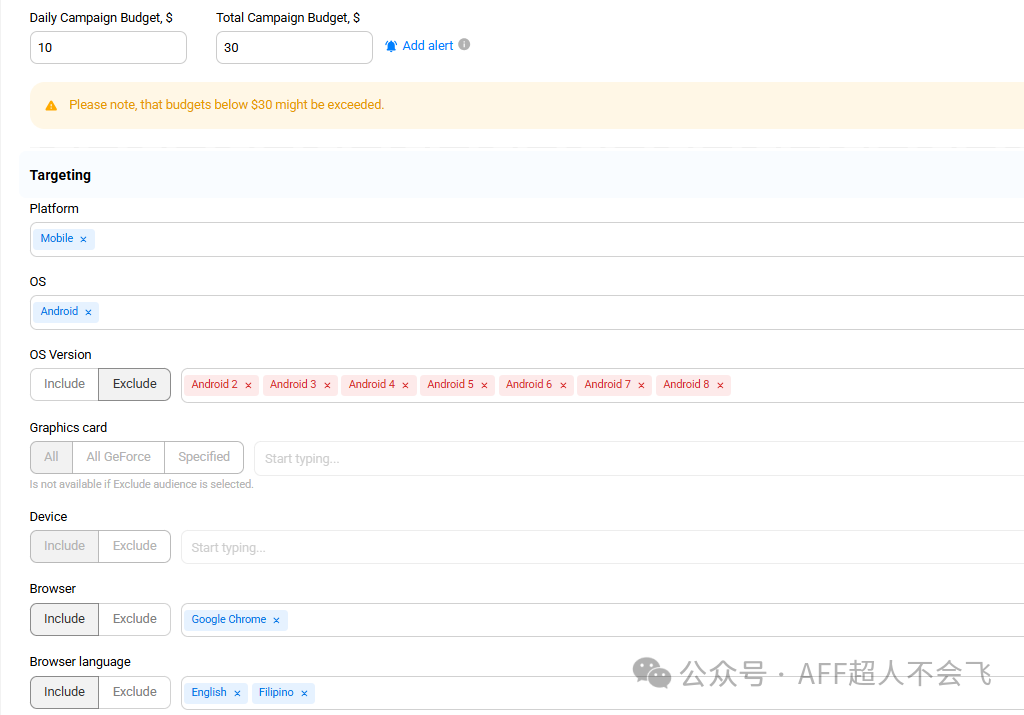The image size is (1024, 715).
Task: Remove the Android 8 version tag
Action: (x=720, y=386)
